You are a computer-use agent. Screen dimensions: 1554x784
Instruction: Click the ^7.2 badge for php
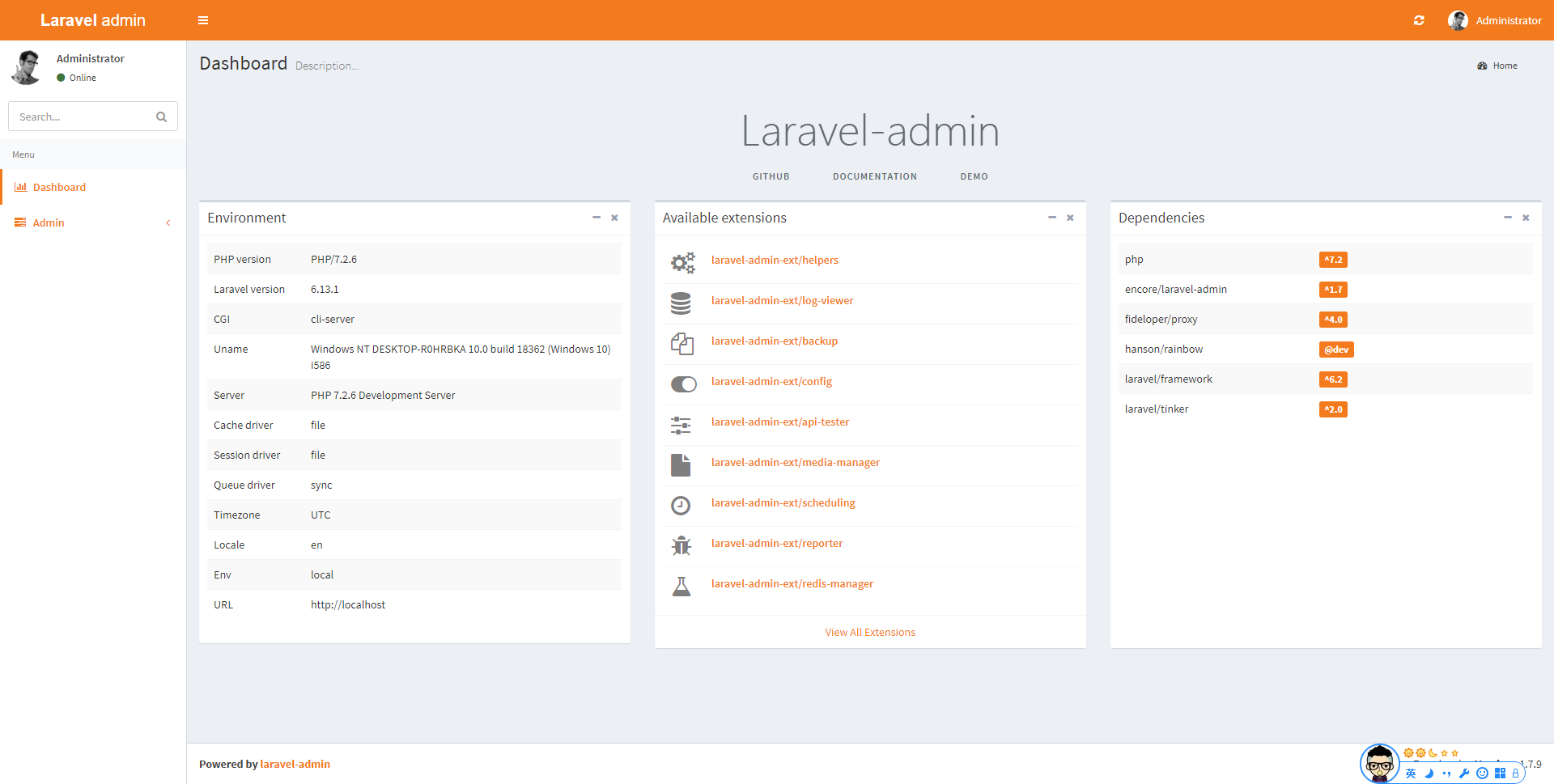point(1333,260)
